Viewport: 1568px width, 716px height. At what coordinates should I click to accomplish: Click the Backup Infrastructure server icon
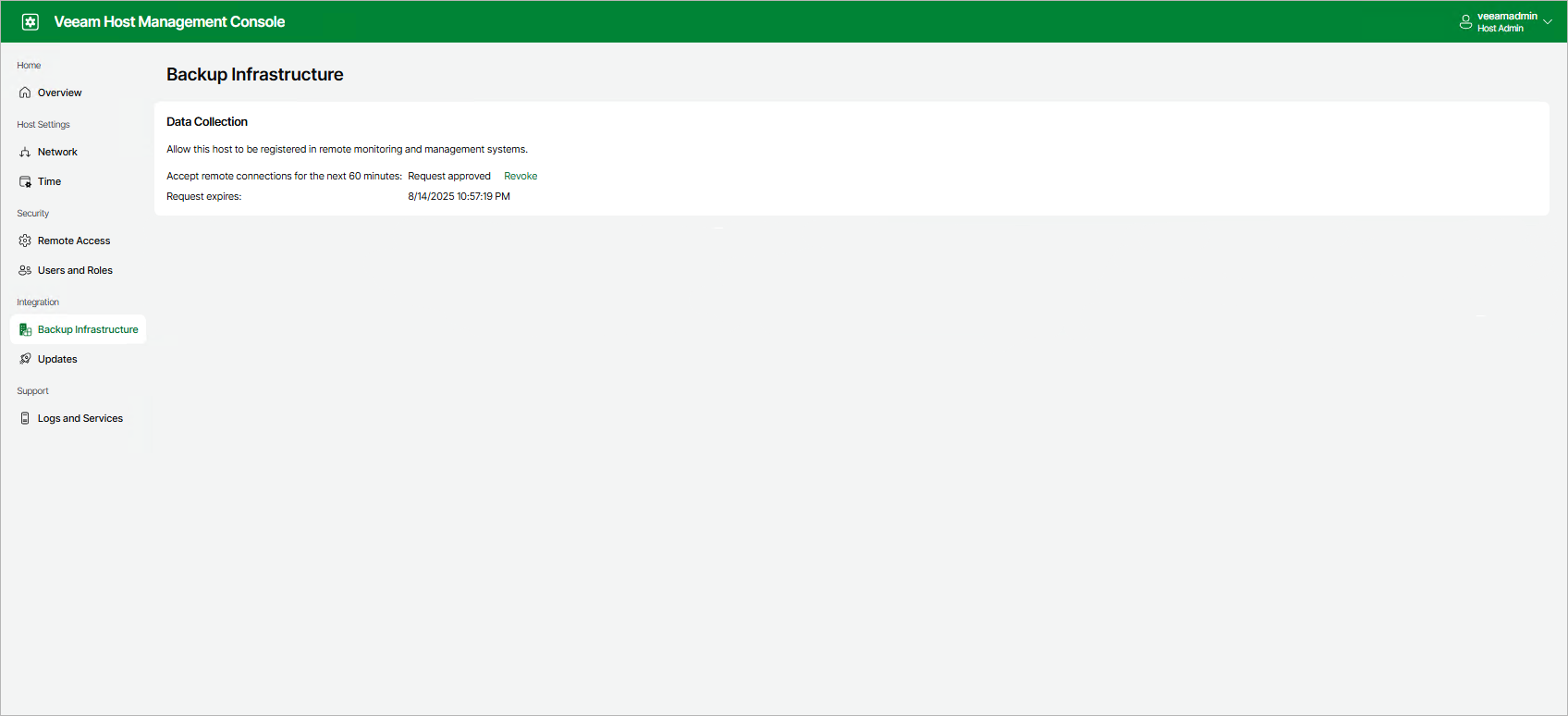pos(25,329)
